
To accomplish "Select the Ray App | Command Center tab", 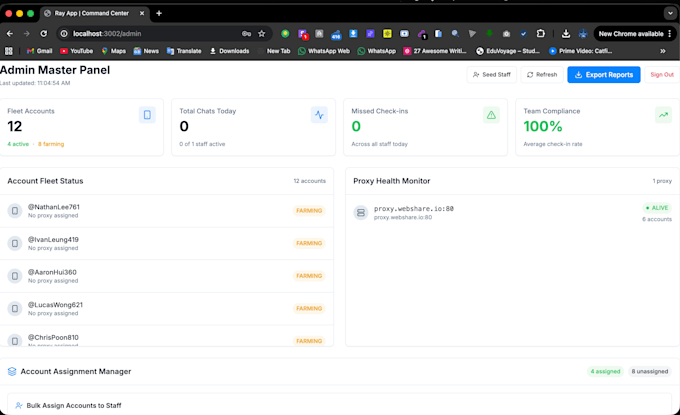I will [x=95, y=13].
